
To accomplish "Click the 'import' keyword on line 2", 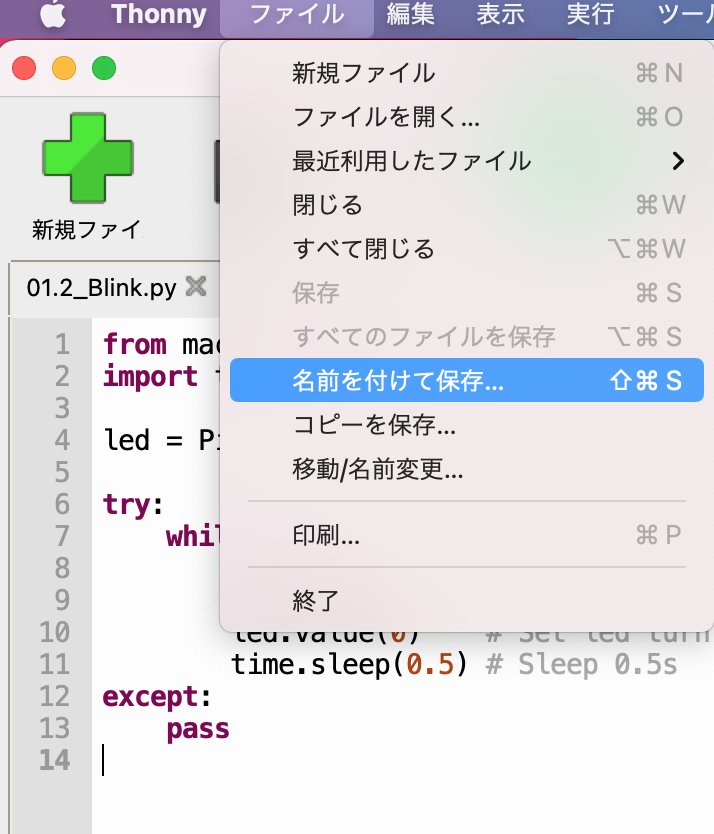I will (x=150, y=377).
